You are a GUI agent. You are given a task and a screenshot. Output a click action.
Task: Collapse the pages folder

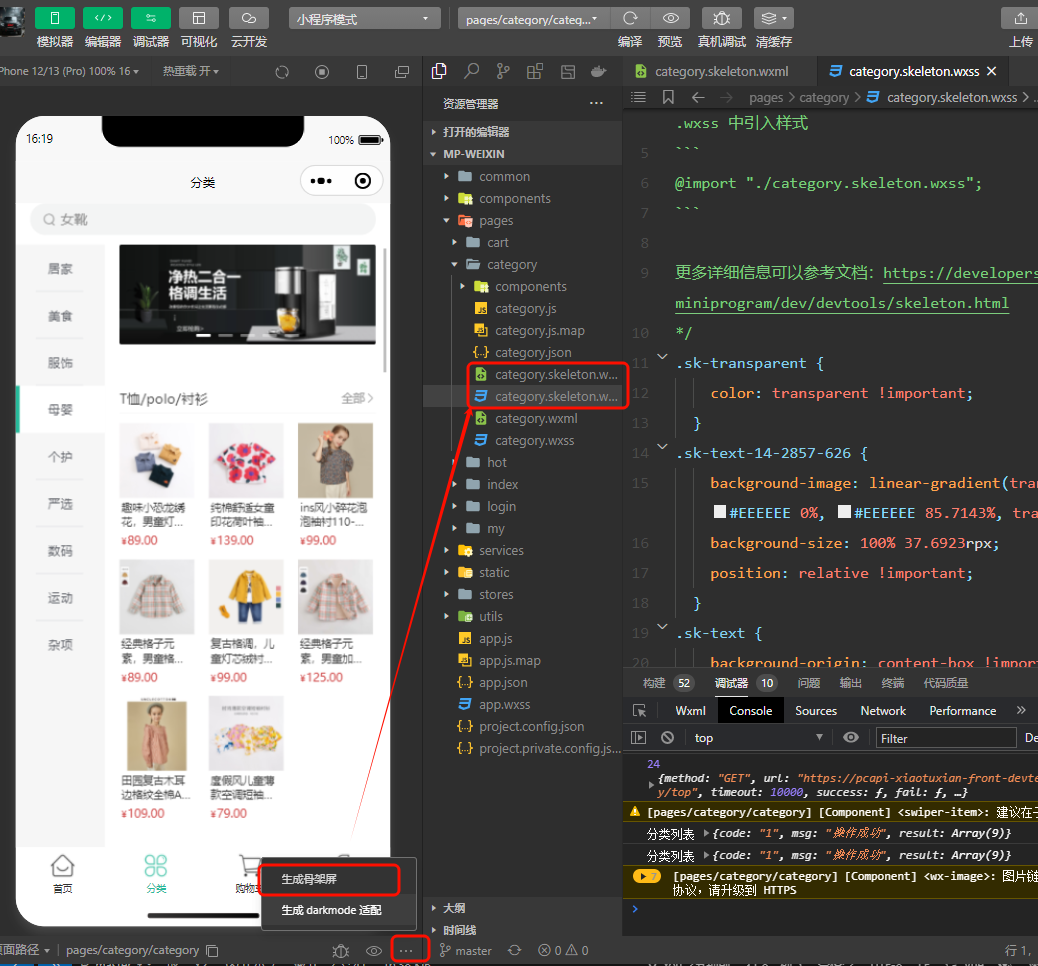(x=522, y=220)
